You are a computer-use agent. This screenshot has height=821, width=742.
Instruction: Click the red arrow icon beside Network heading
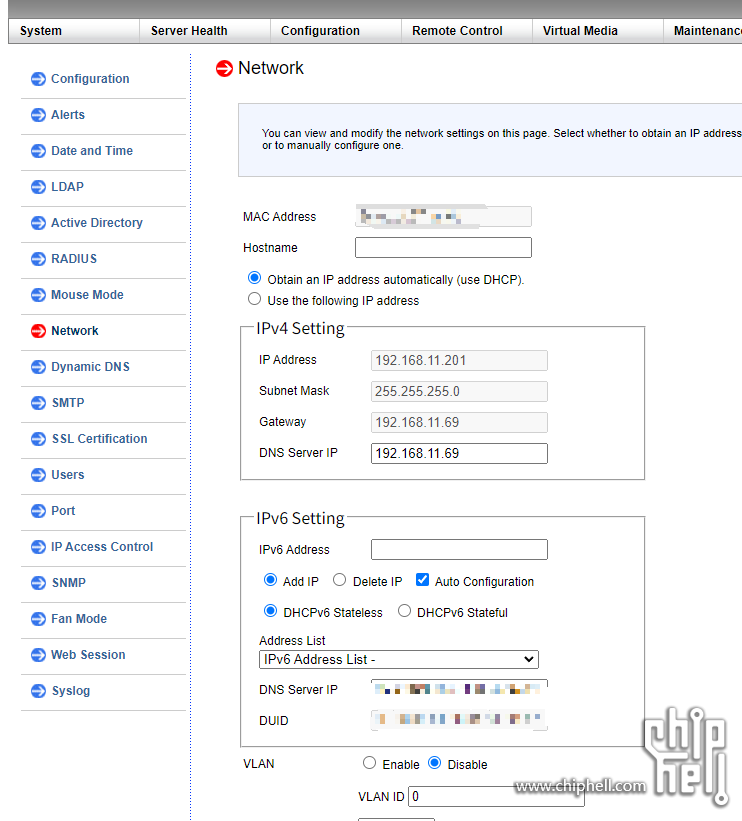click(225, 69)
